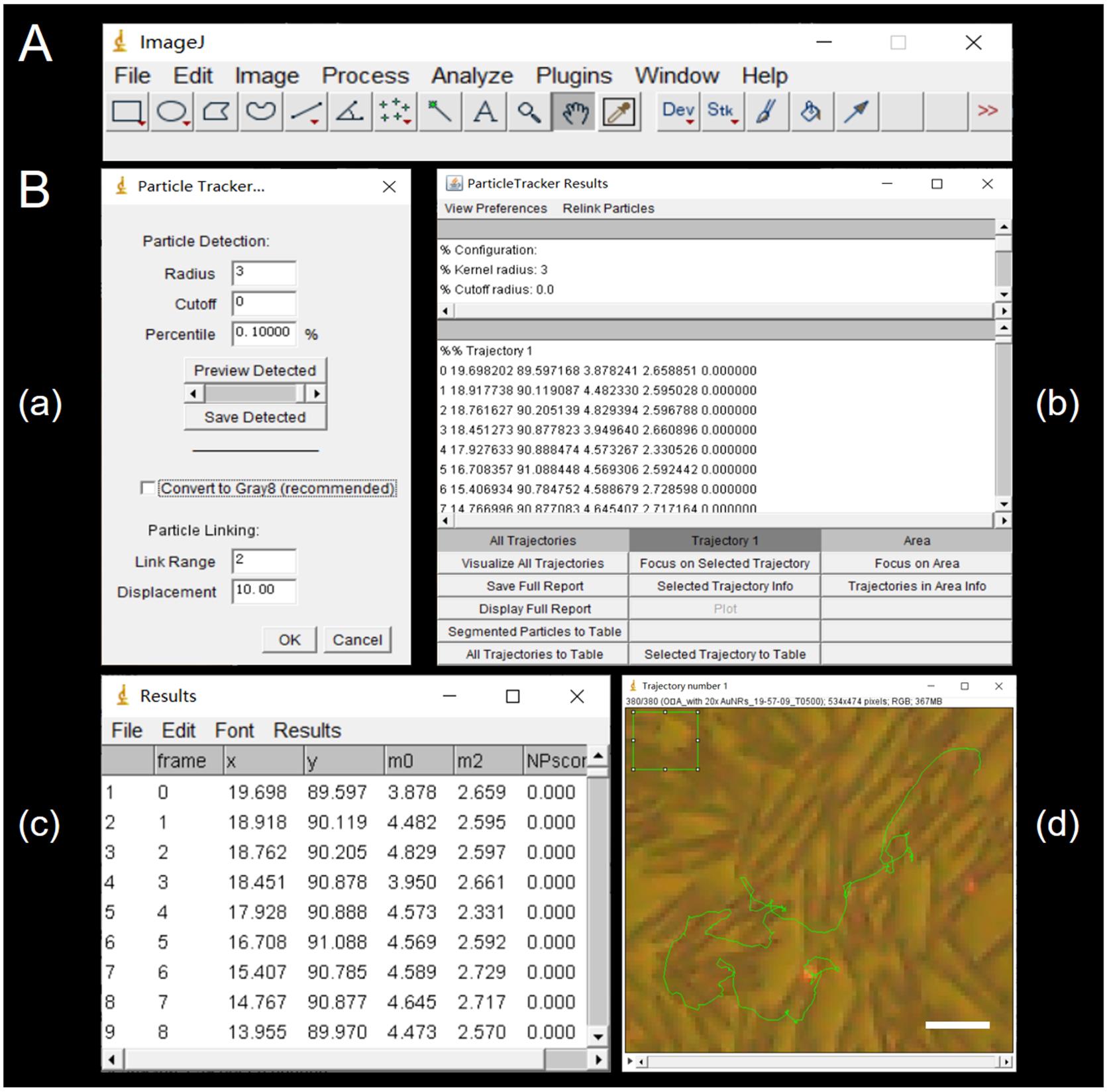Click Trajectories in Area Info button
The image size is (1107, 1092).
(x=917, y=586)
